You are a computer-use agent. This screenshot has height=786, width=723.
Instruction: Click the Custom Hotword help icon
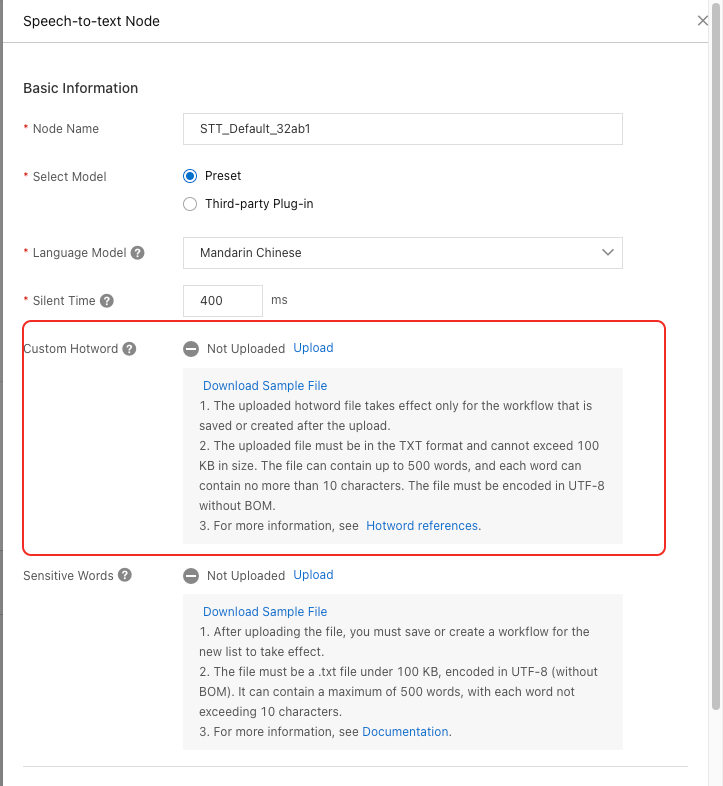click(129, 349)
